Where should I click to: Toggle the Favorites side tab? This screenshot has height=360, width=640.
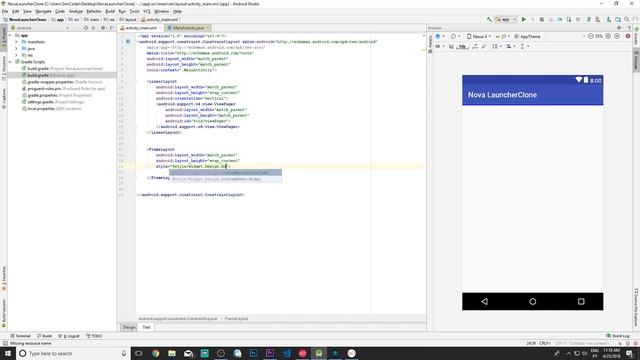click(x=4, y=278)
